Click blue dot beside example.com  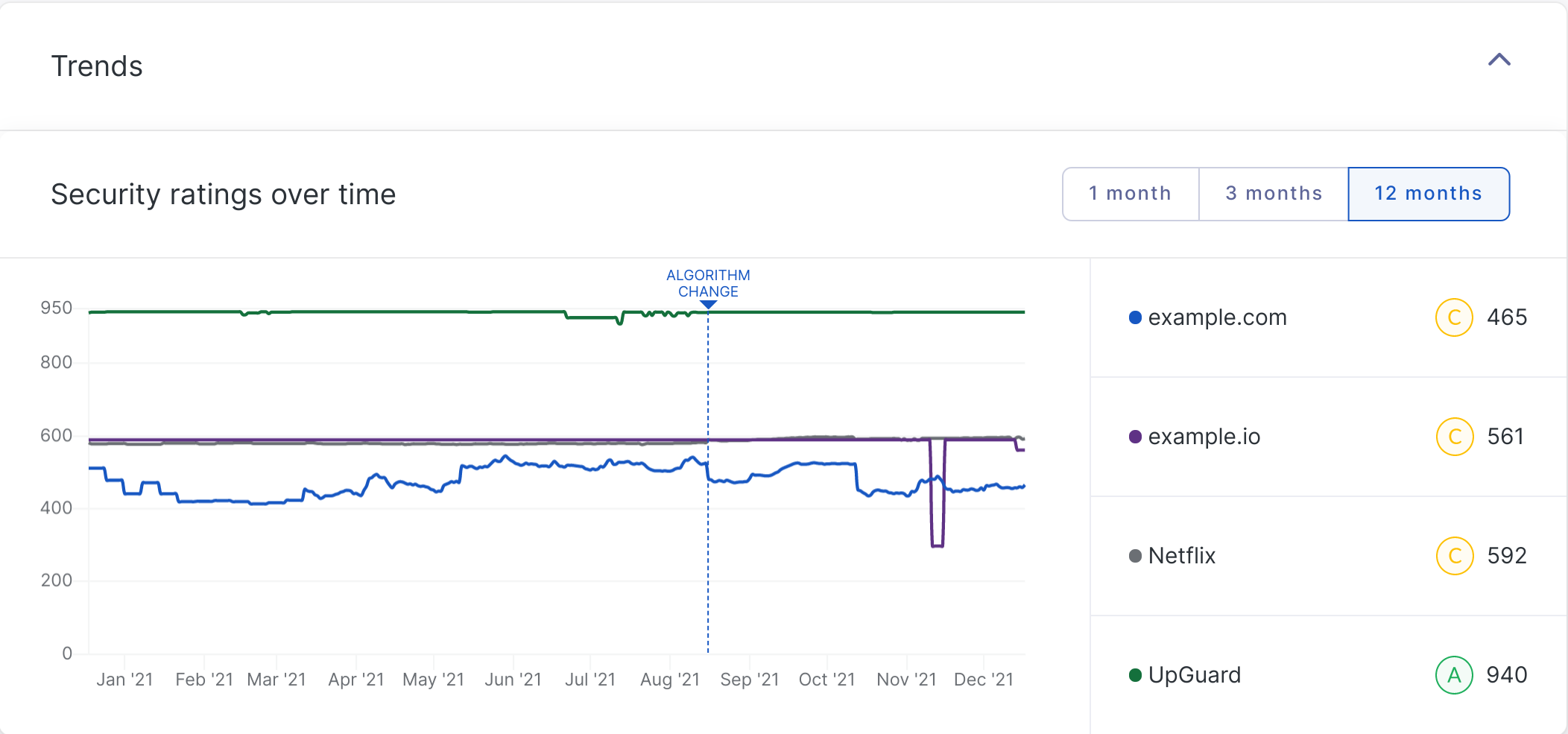(x=1135, y=317)
